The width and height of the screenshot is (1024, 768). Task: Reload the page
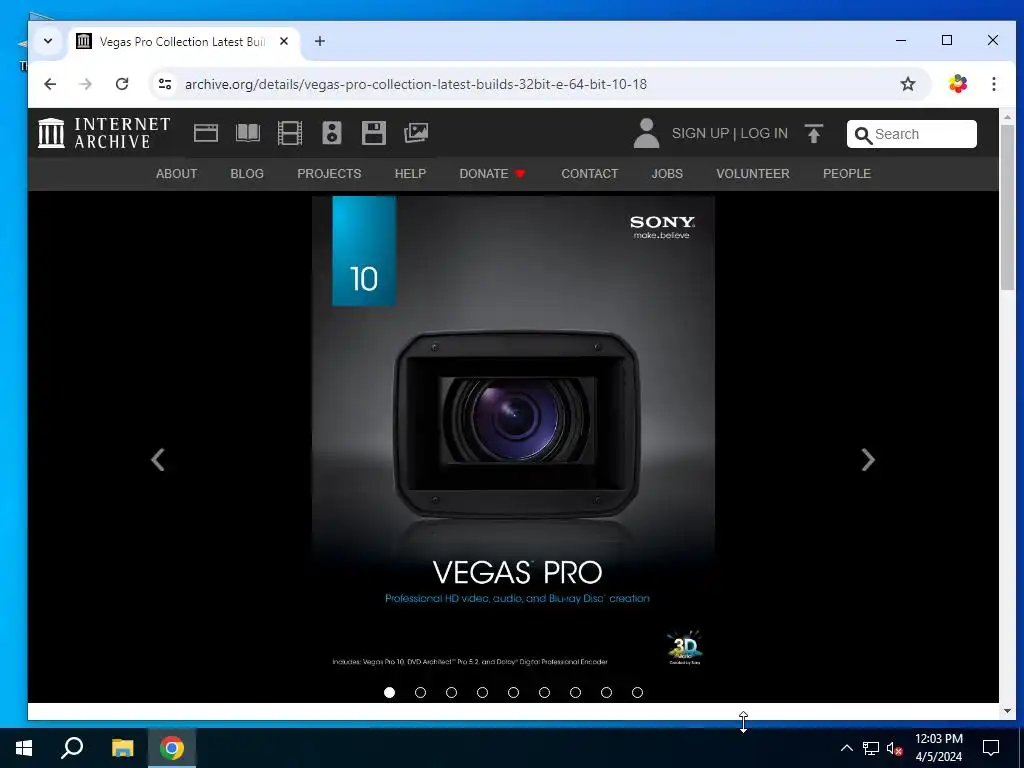tap(122, 84)
